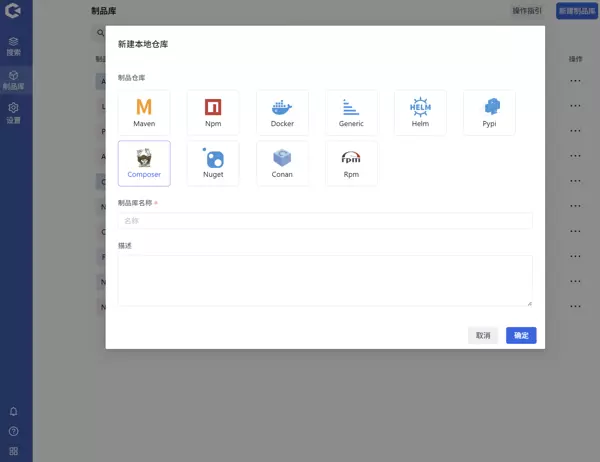Viewport: 600px width, 462px height.
Task: Open 制品库 in the left sidebar
Action: (x=14, y=80)
